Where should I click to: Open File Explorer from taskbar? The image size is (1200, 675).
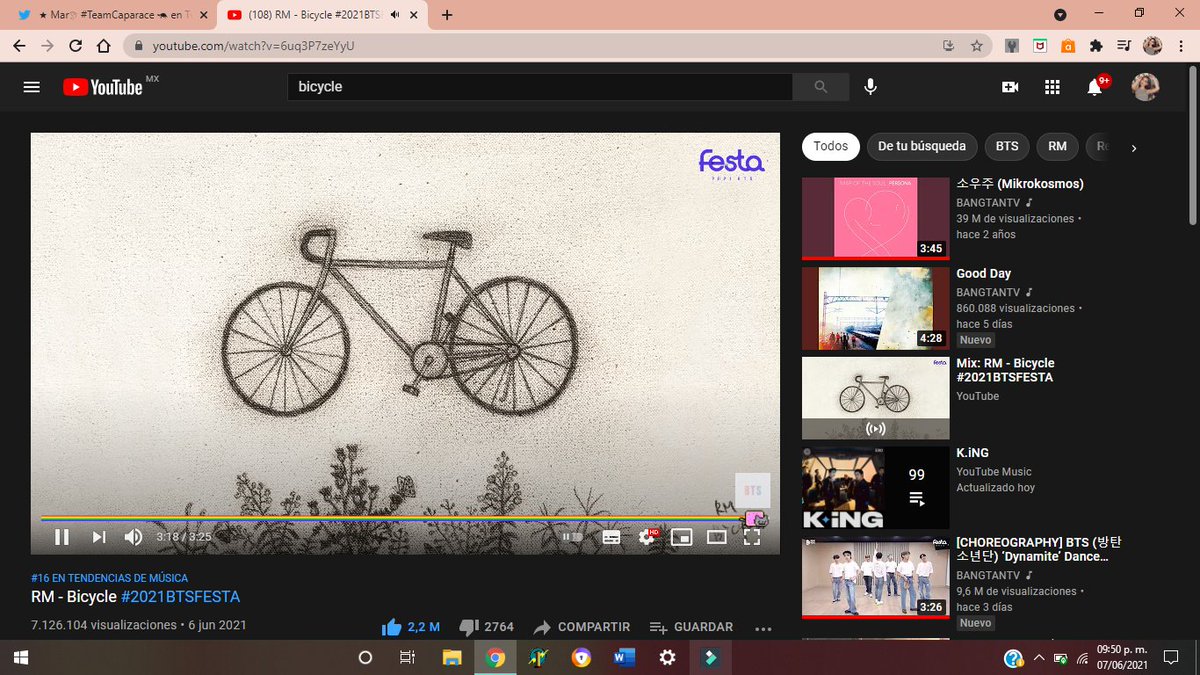click(452, 657)
